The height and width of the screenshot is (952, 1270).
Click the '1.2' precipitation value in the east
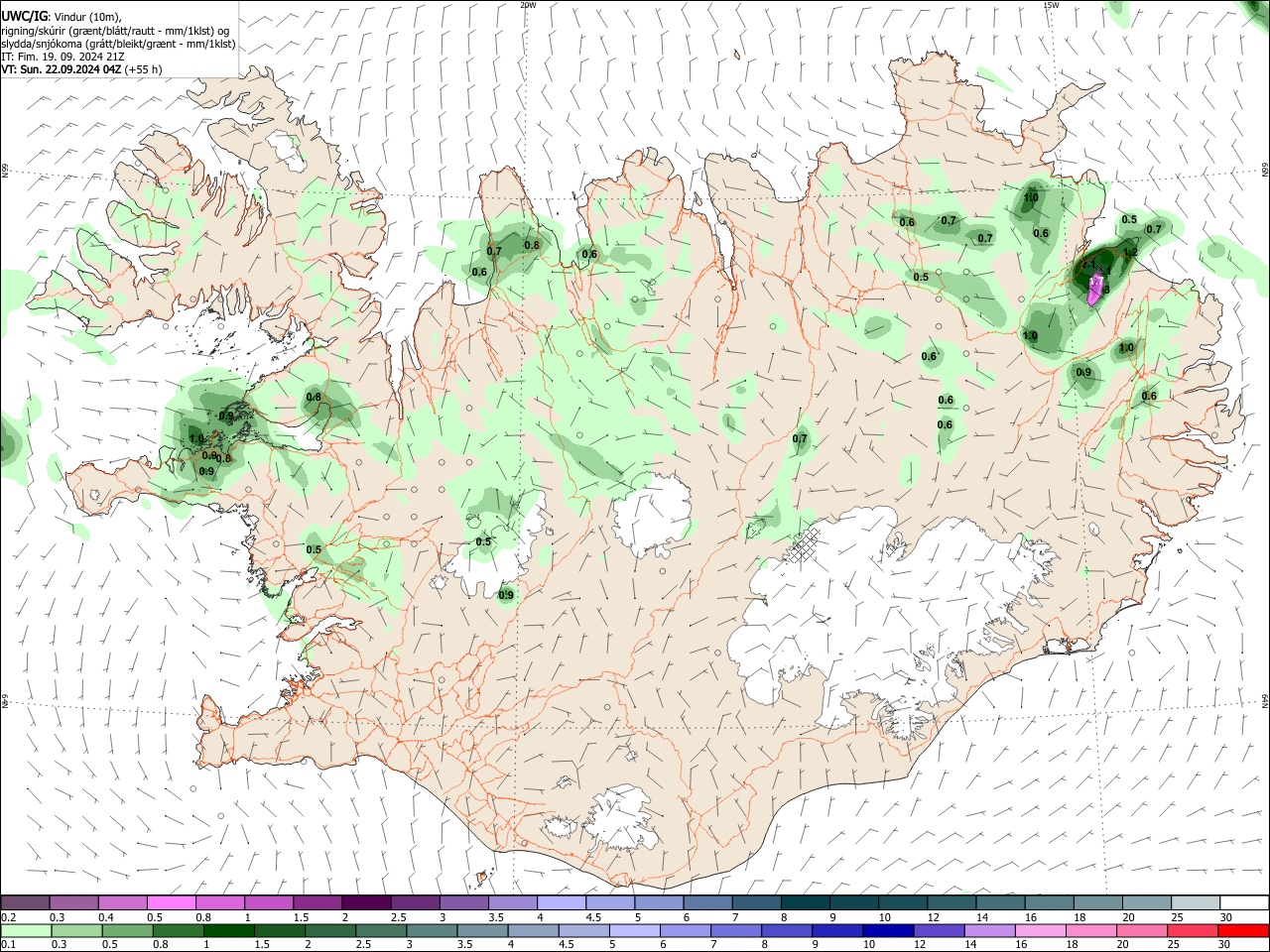(1129, 252)
